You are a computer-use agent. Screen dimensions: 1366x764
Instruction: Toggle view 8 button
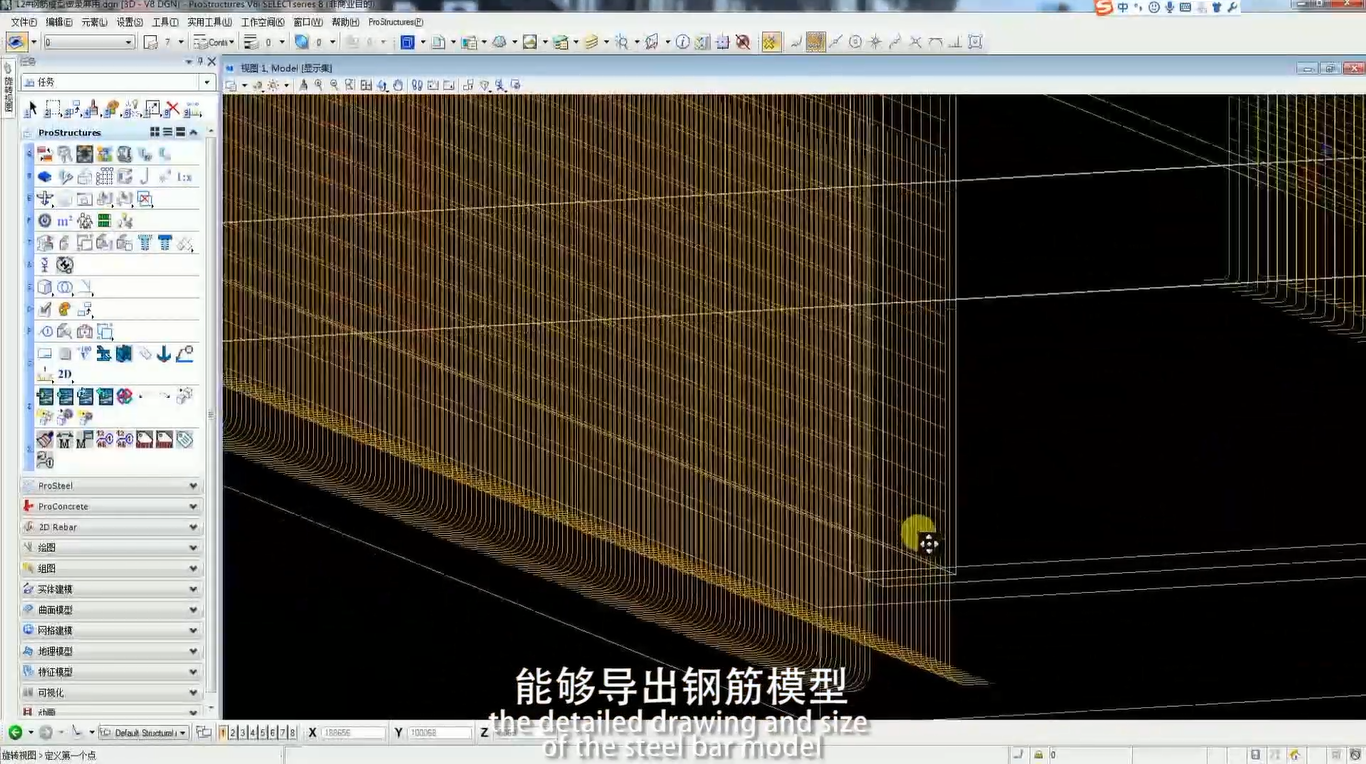click(293, 733)
